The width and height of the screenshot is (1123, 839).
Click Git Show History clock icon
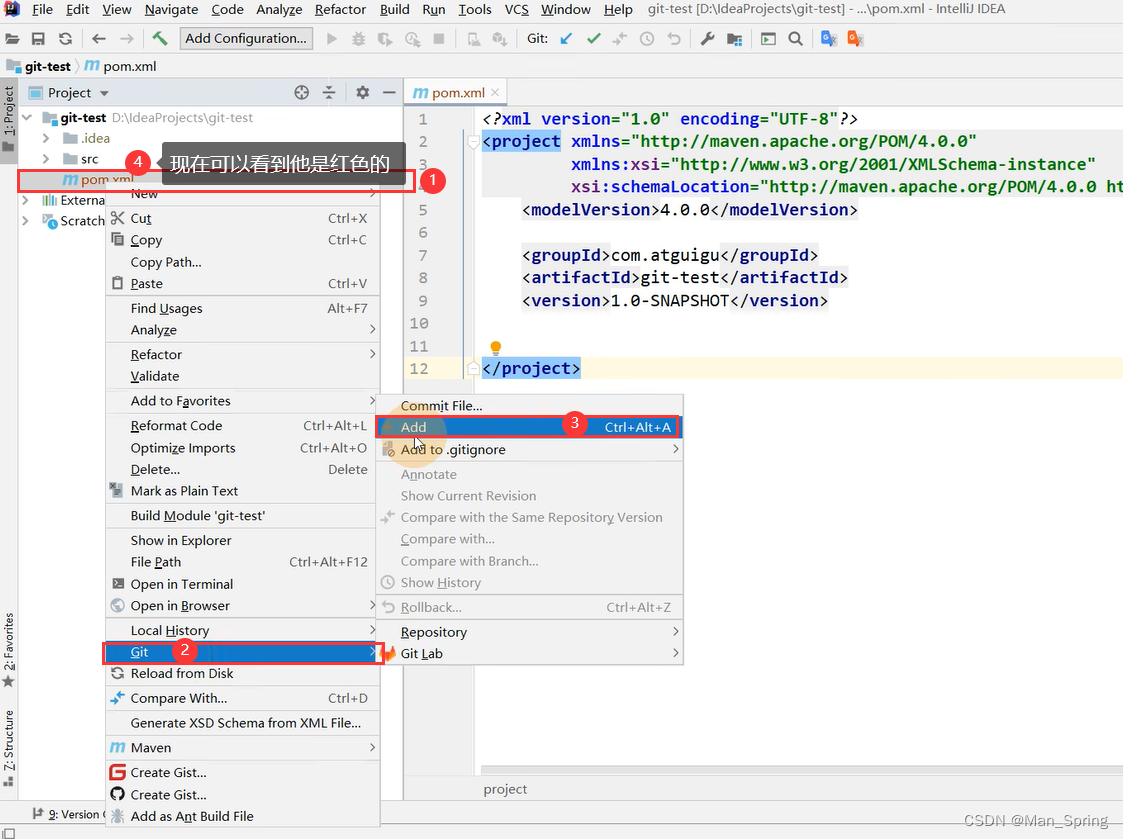tap(647, 39)
